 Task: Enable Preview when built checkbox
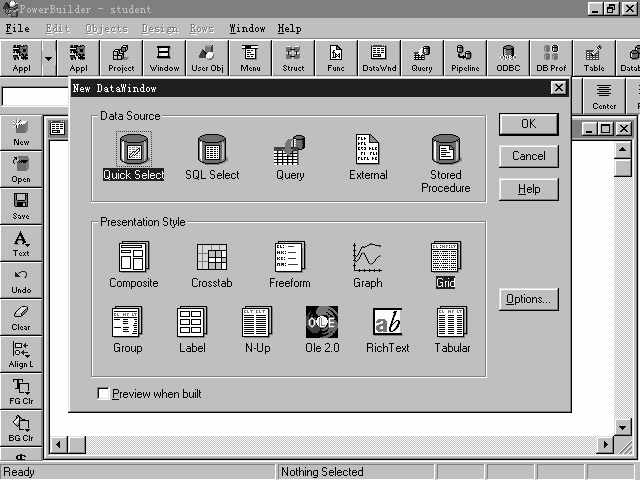coord(103,394)
